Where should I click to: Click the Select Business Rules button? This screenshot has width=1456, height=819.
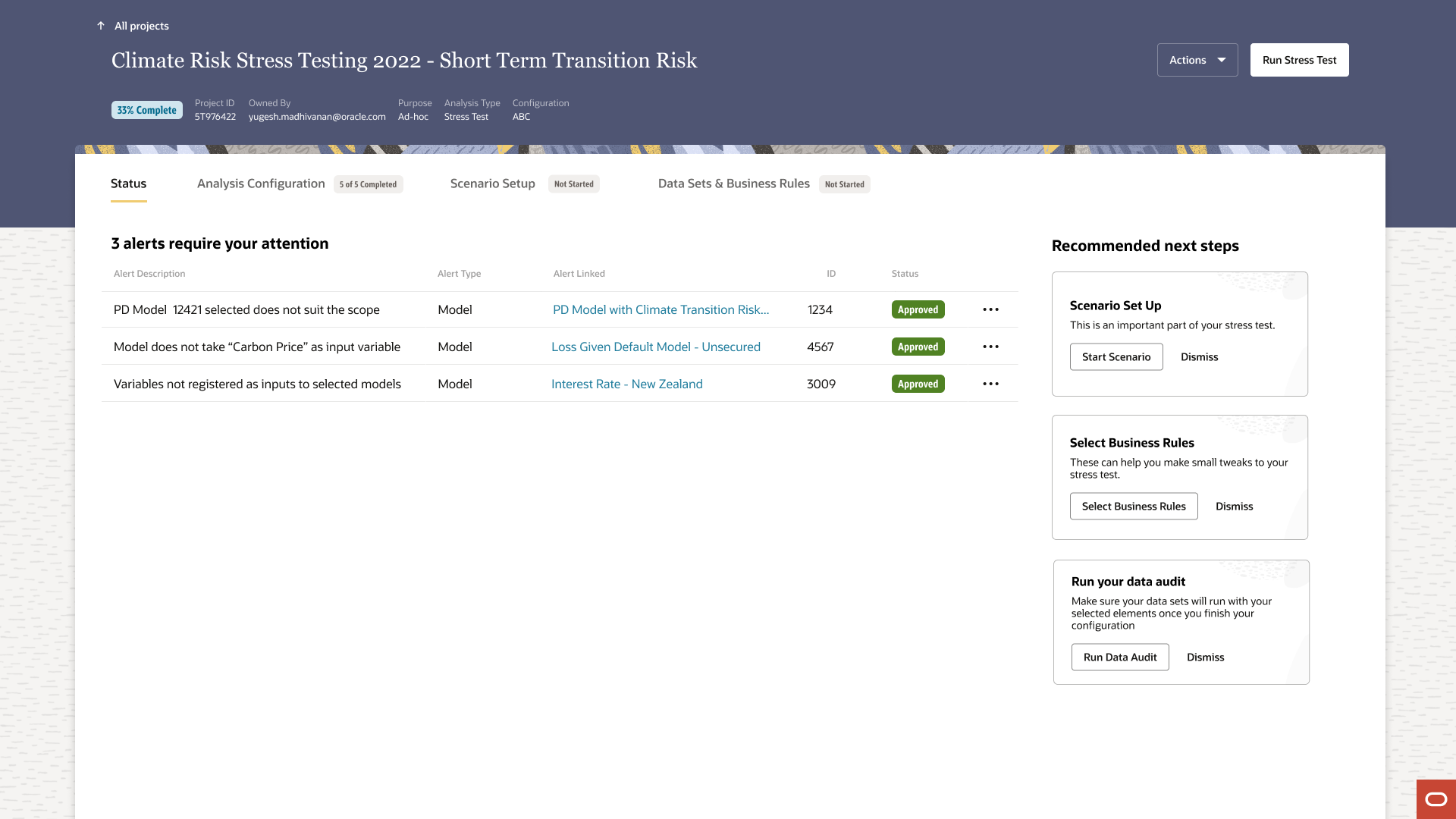coord(1134,507)
